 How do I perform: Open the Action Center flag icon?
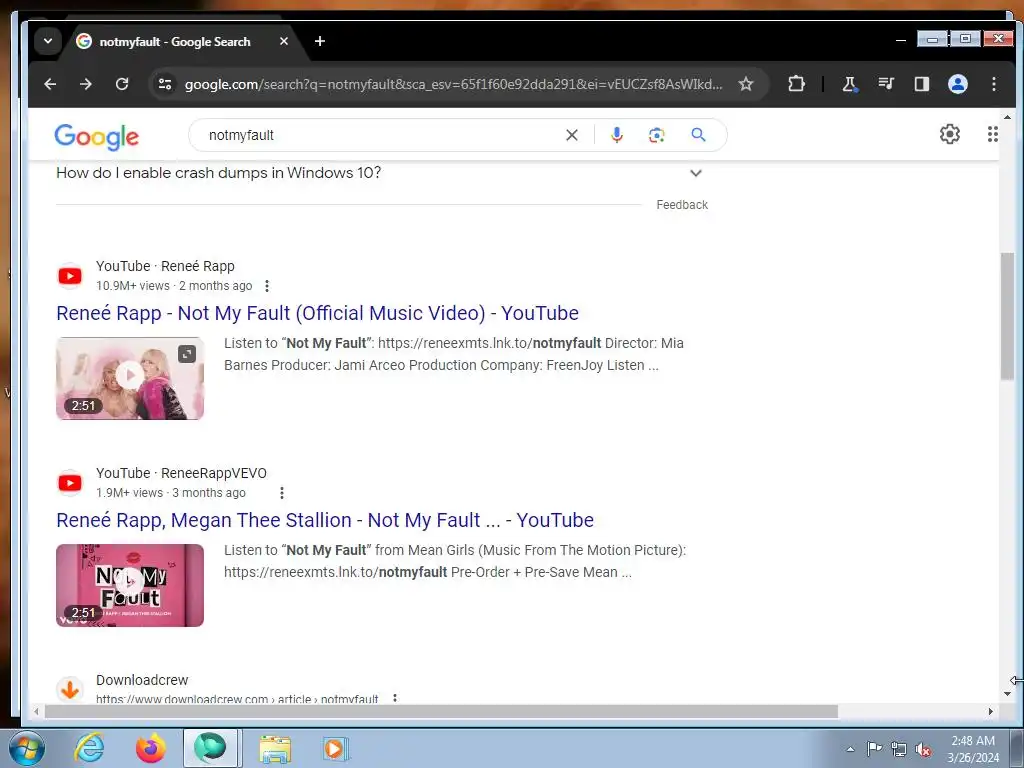pos(874,749)
